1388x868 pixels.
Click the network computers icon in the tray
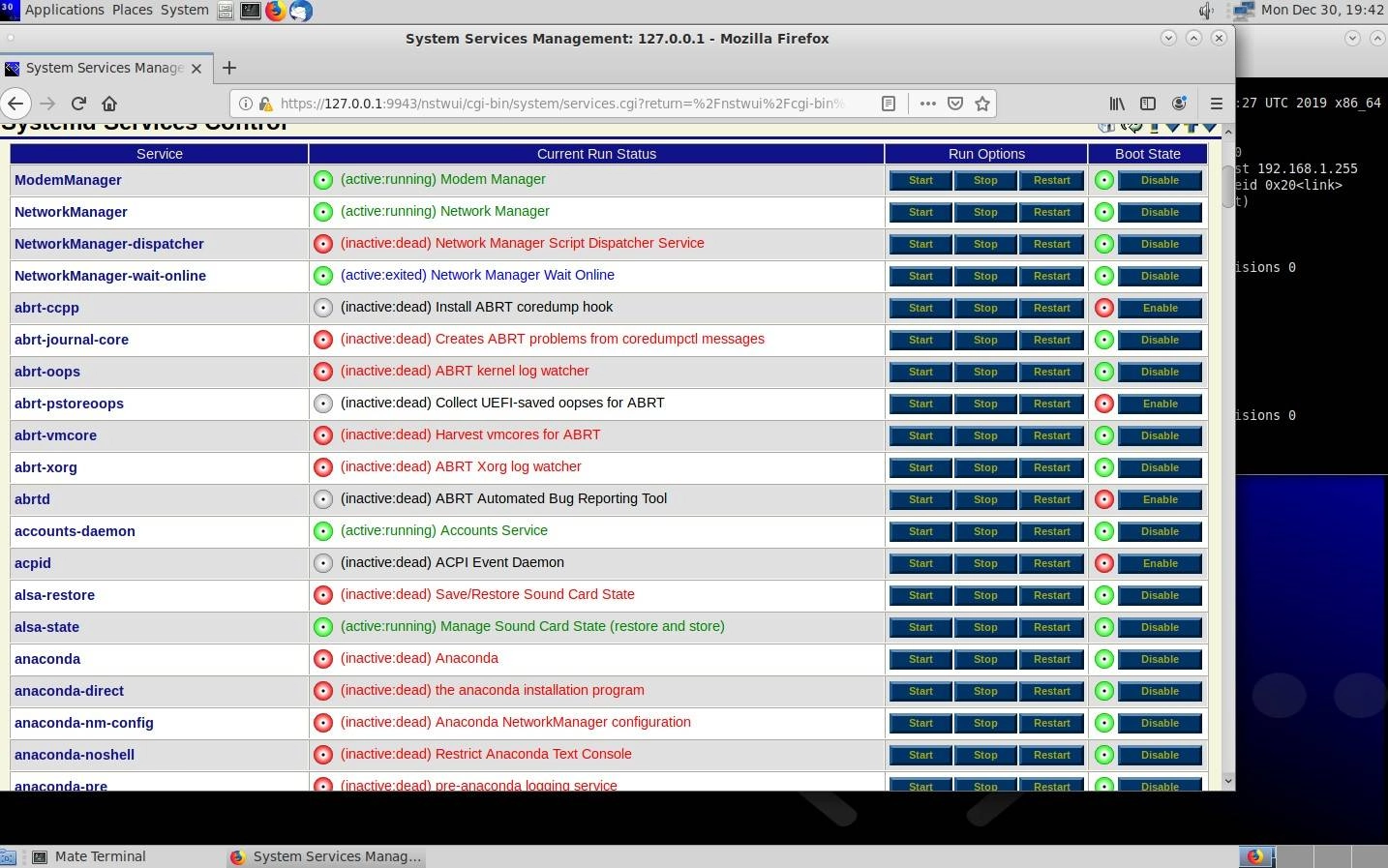coord(1243,11)
